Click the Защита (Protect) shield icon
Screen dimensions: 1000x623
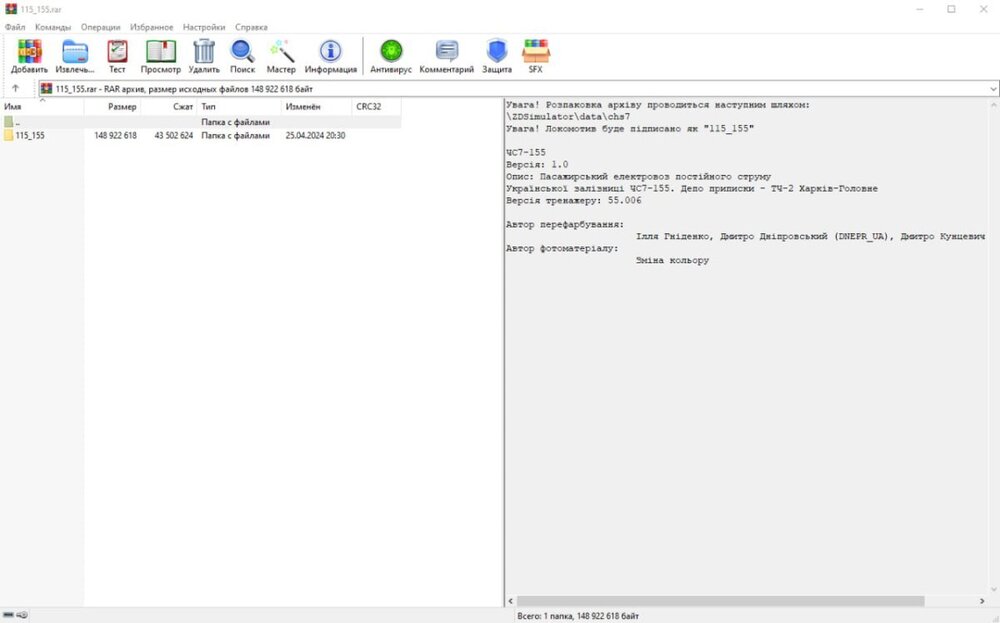pos(497,52)
